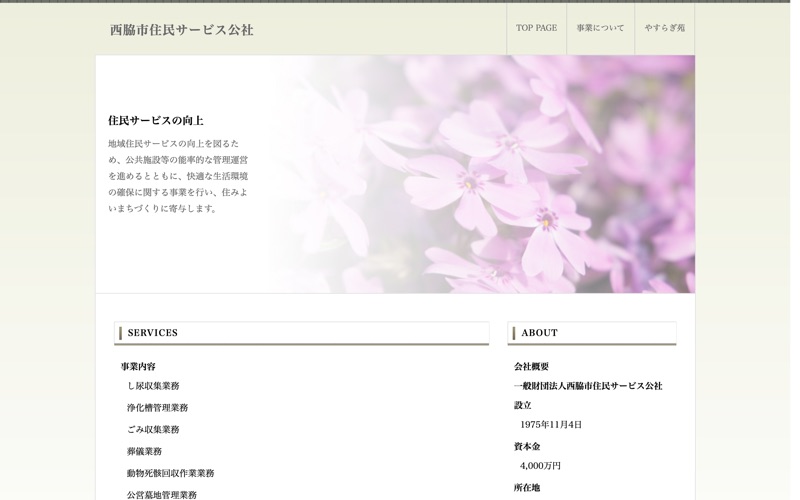Click the SERVICES section header
Viewport: 800px width, 500px height.
[302, 333]
